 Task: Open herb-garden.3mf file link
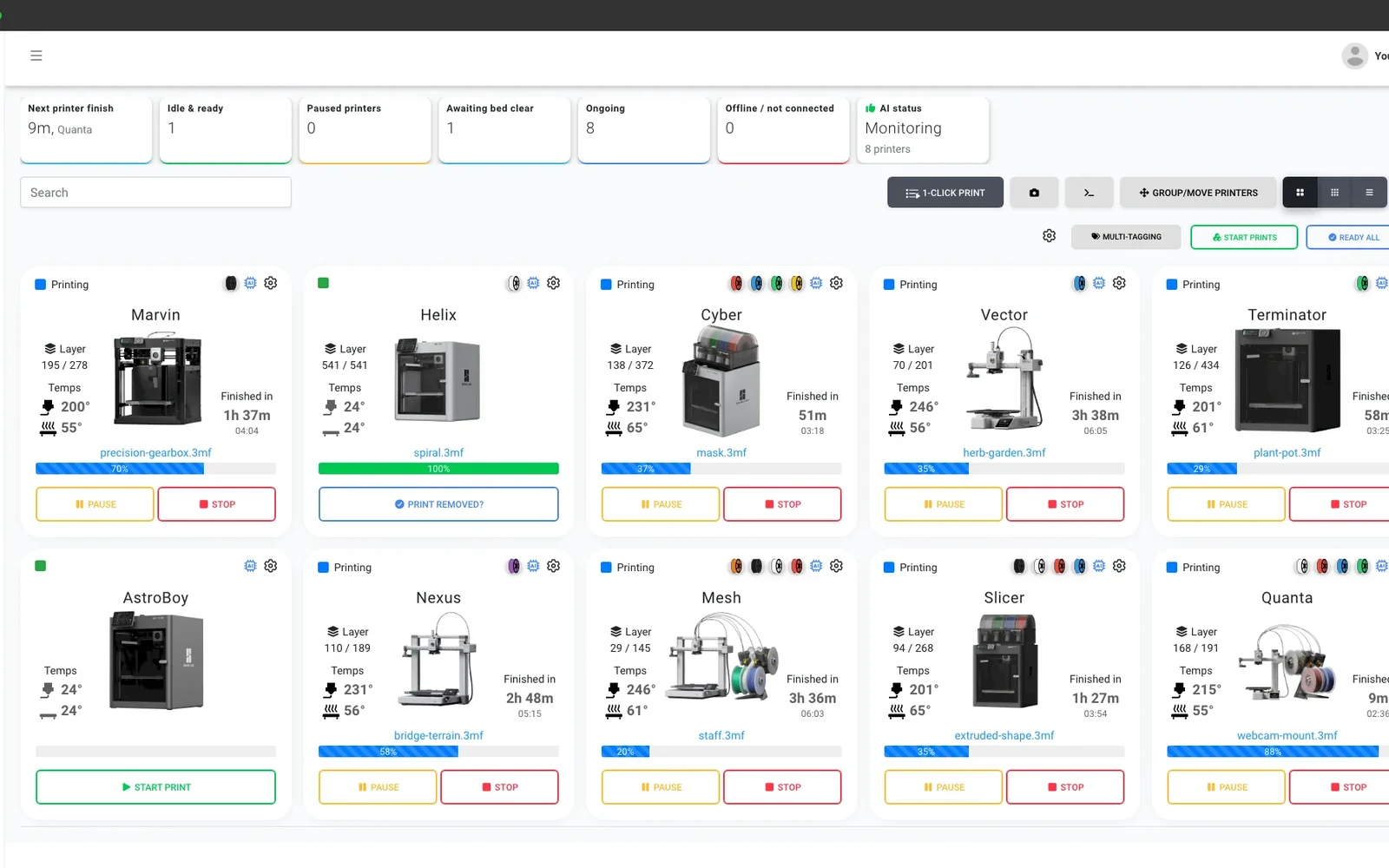[1004, 453]
